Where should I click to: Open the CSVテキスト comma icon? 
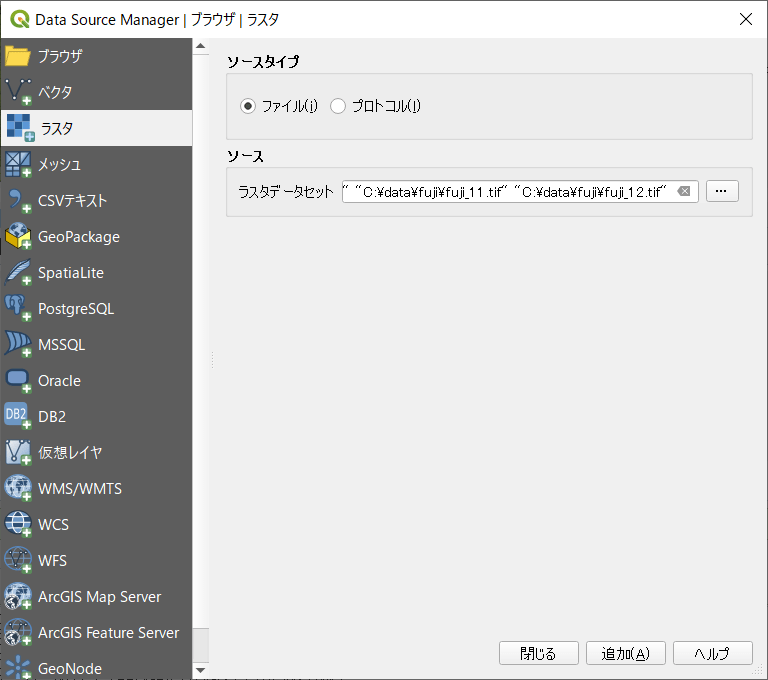point(18,200)
